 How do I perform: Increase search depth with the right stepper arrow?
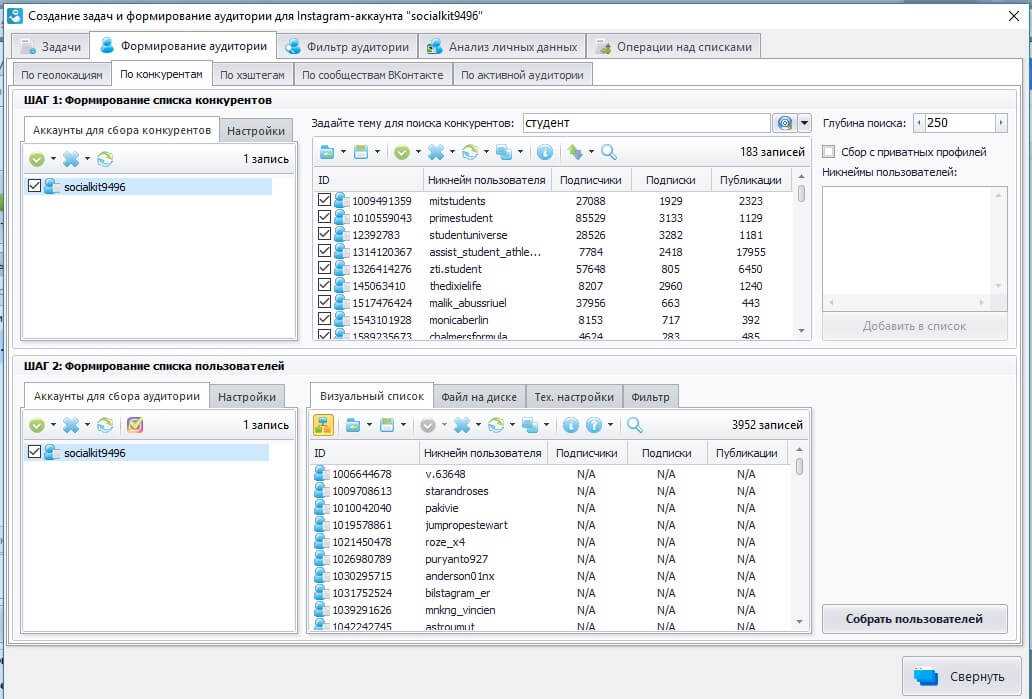[1001, 123]
